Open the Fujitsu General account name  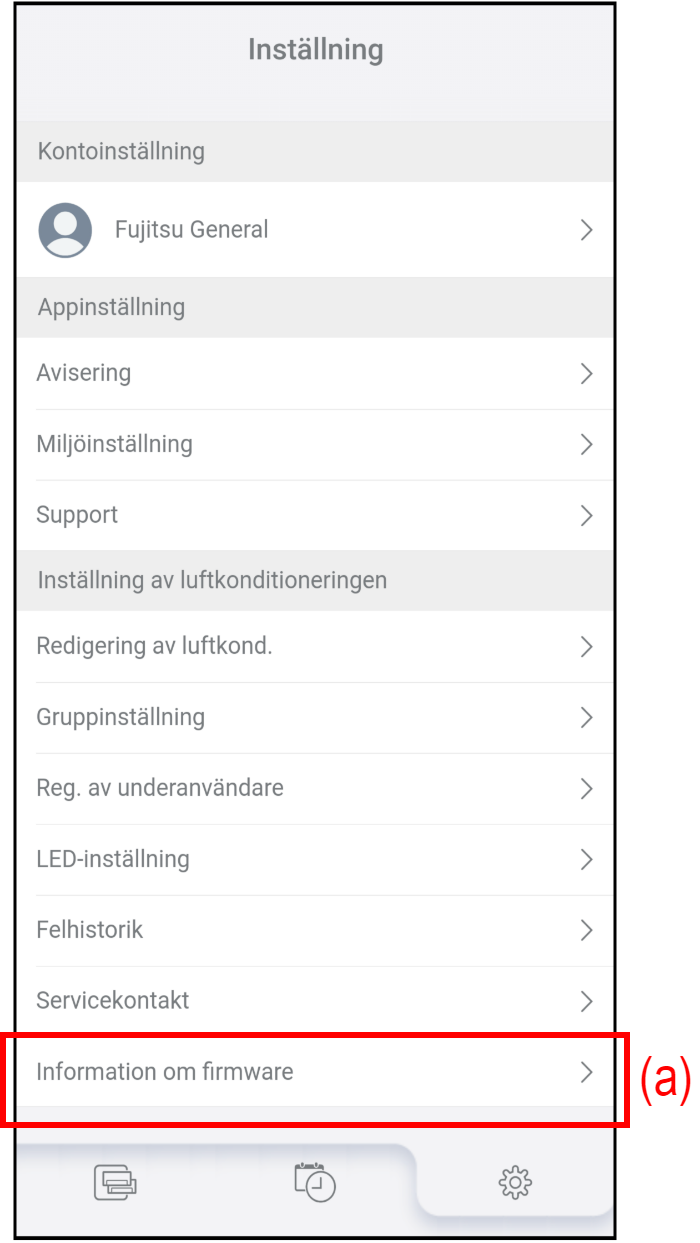coord(191,230)
